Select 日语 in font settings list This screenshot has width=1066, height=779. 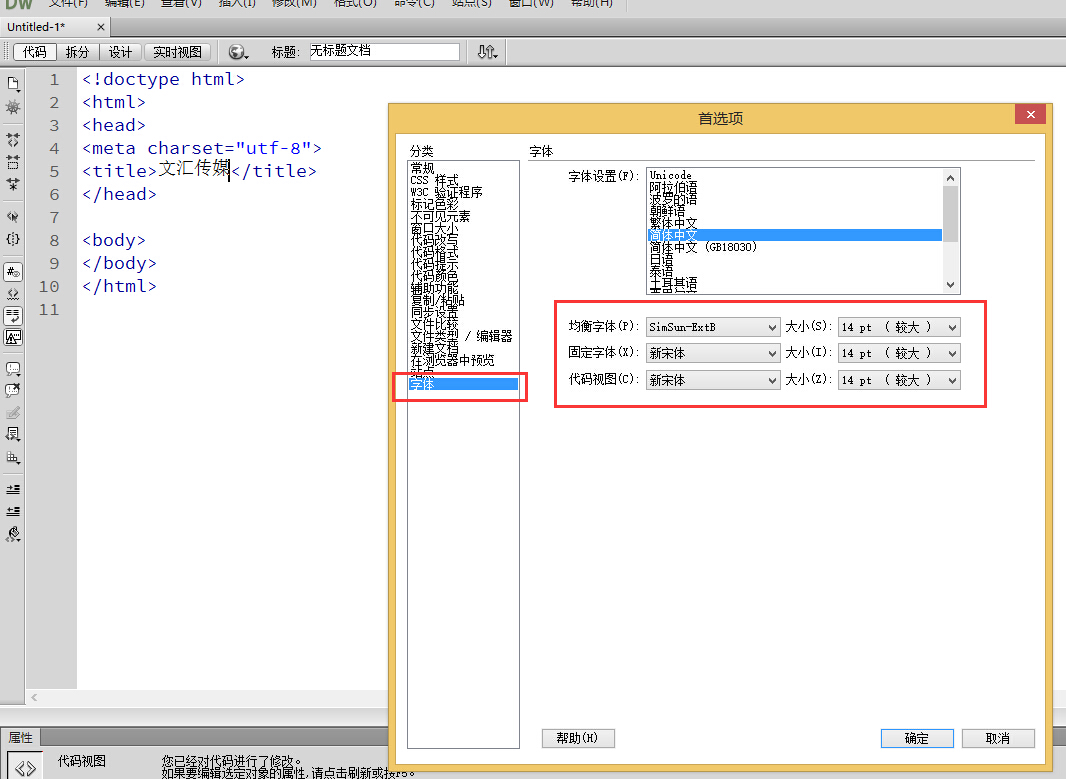661,259
